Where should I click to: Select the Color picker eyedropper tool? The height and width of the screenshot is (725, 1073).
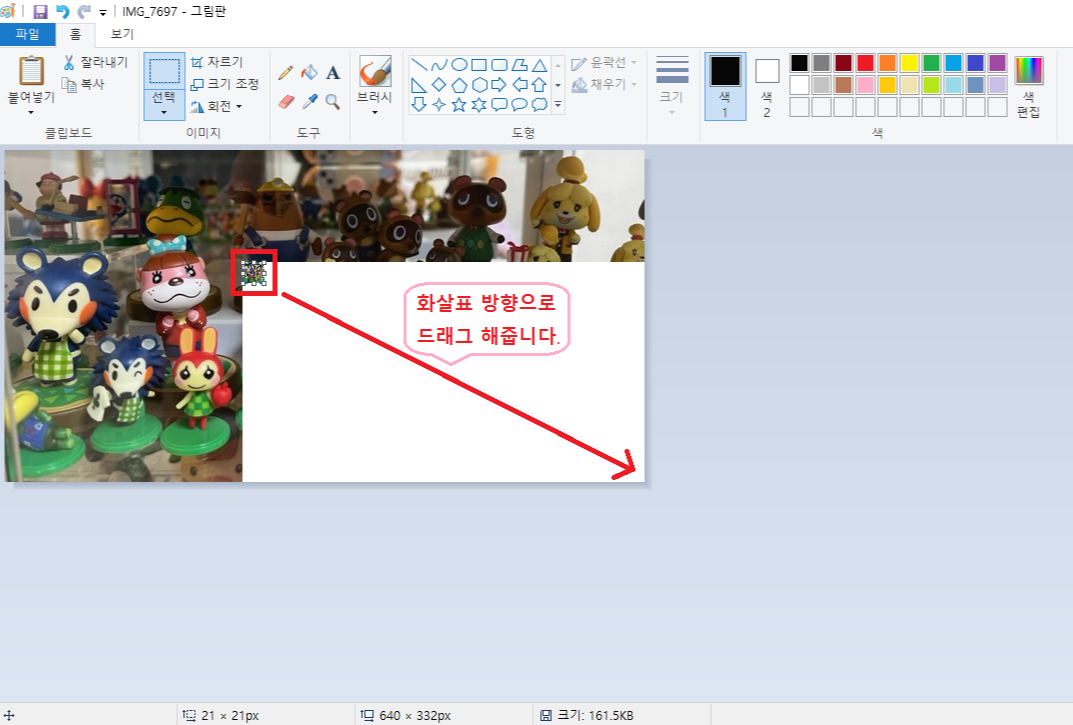click(310, 102)
